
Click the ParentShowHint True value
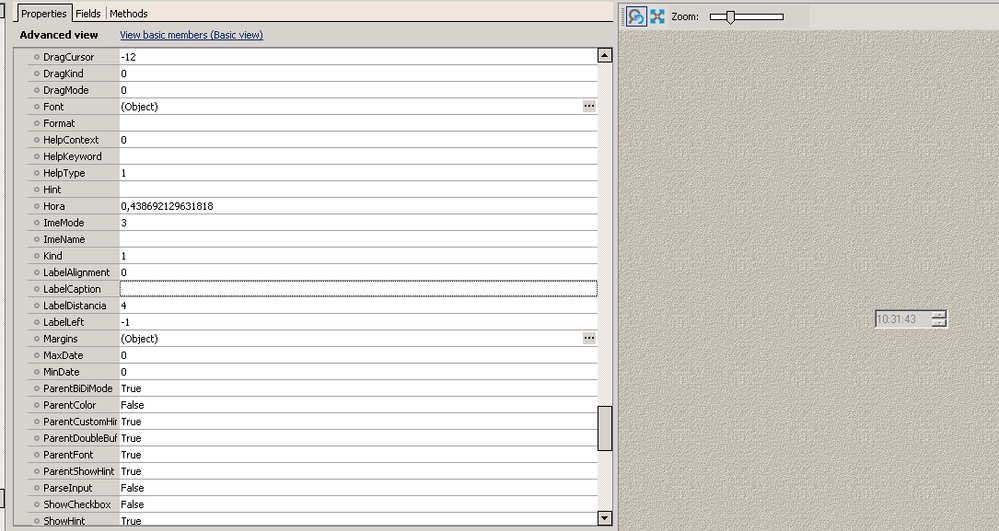coord(131,471)
